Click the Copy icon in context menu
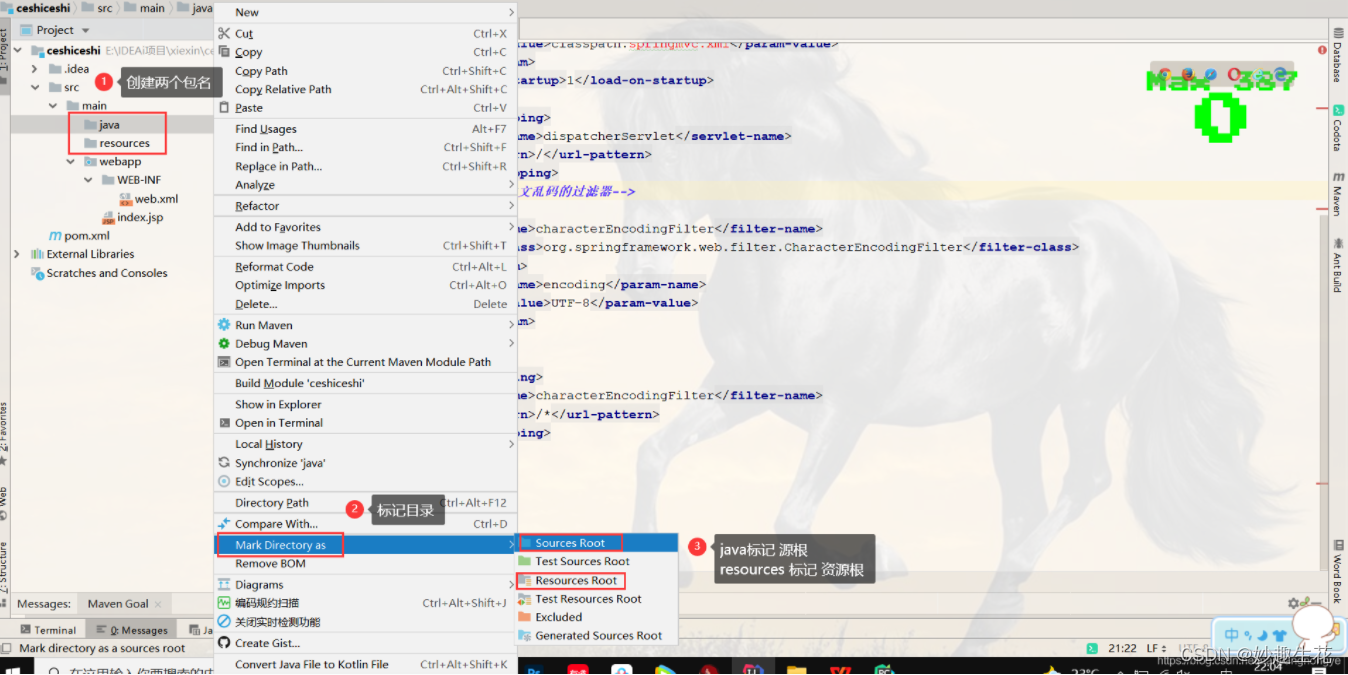Viewport: 1348px width, 675px height. [224, 52]
